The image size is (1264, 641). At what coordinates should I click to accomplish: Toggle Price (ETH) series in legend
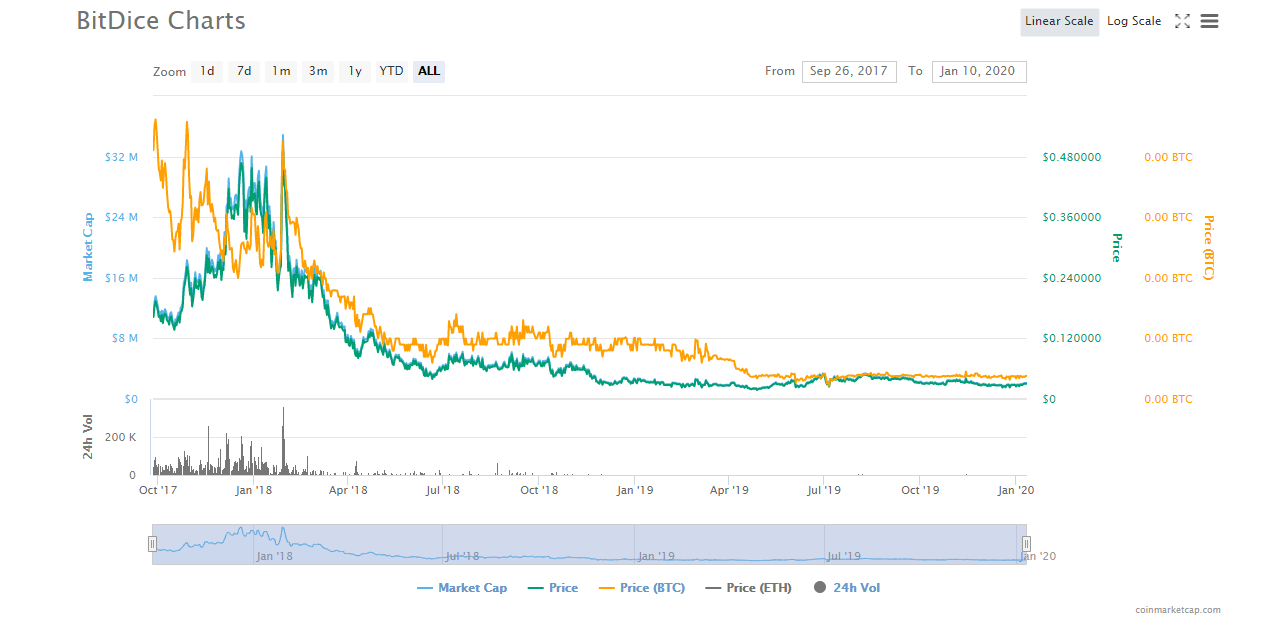tap(749, 588)
